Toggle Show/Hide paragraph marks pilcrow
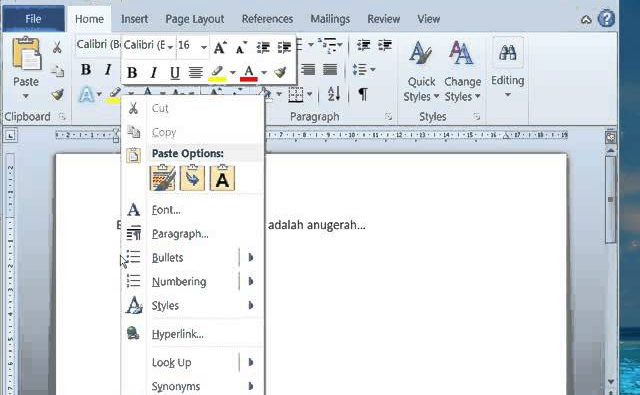Viewport: 640px width, 395px height. pyautogui.click(x=363, y=94)
